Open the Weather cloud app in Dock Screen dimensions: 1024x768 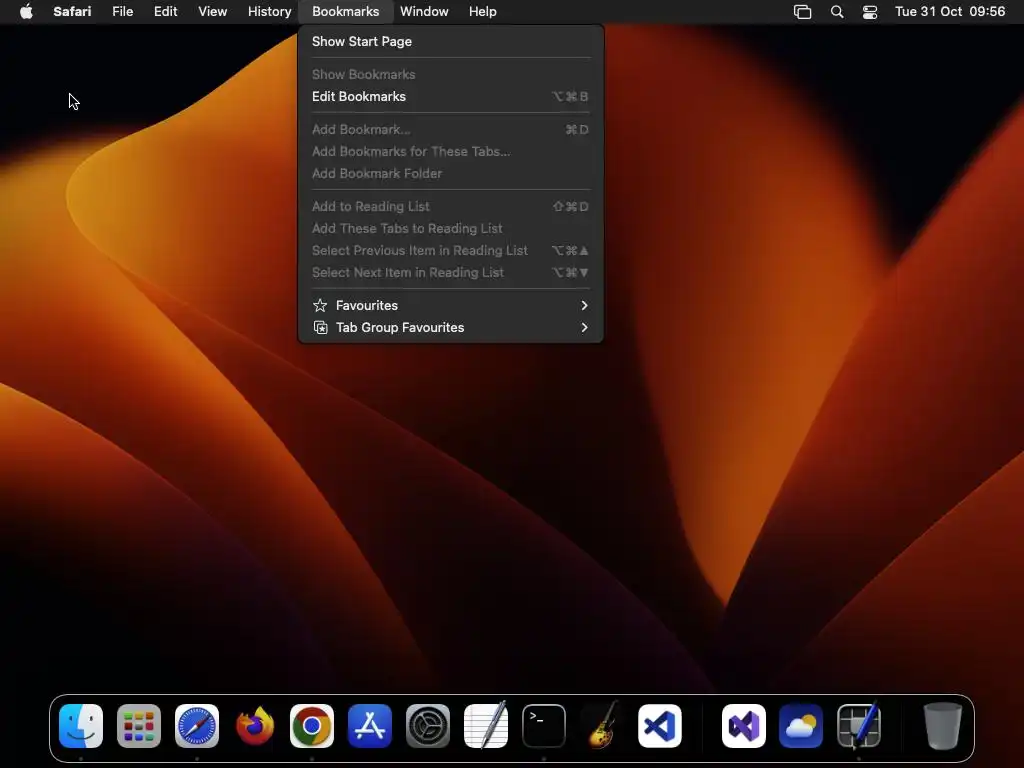tap(801, 726)
